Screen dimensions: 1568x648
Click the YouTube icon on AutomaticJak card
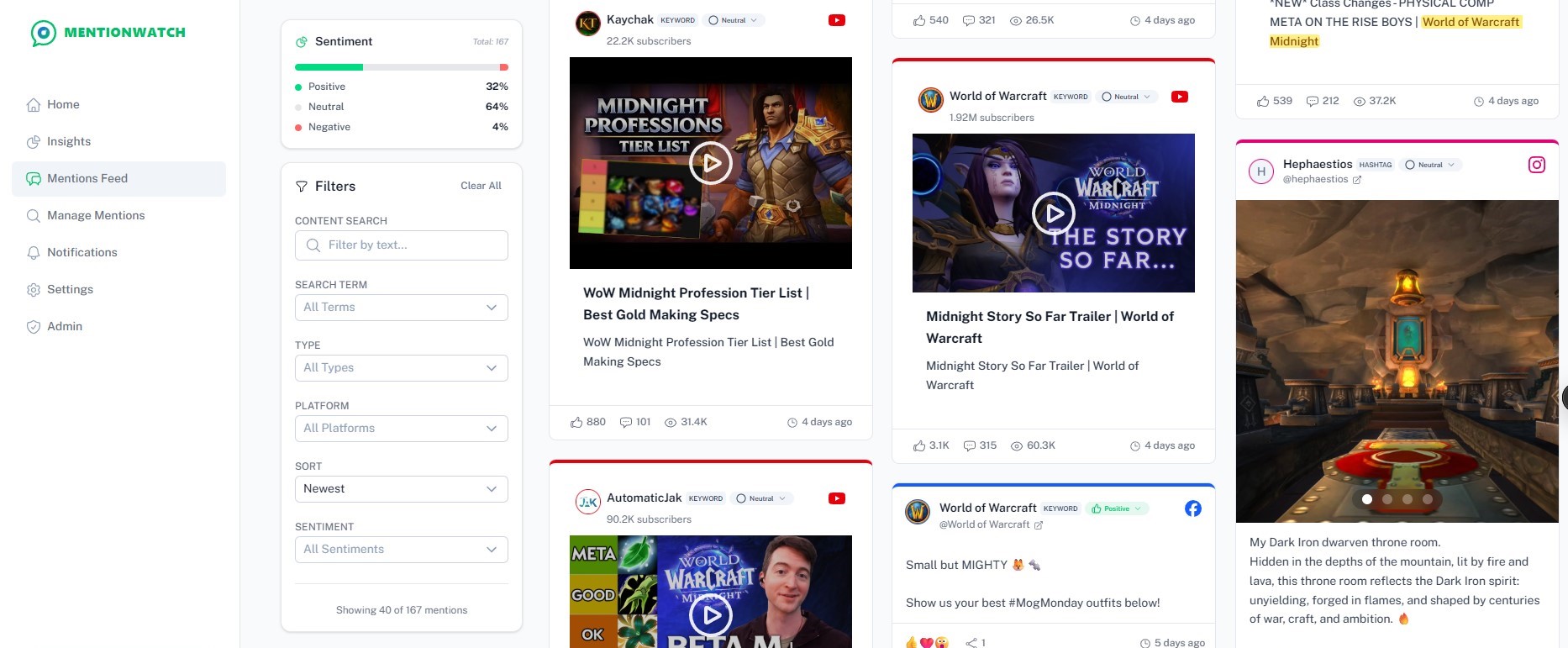tap(836, 498)
